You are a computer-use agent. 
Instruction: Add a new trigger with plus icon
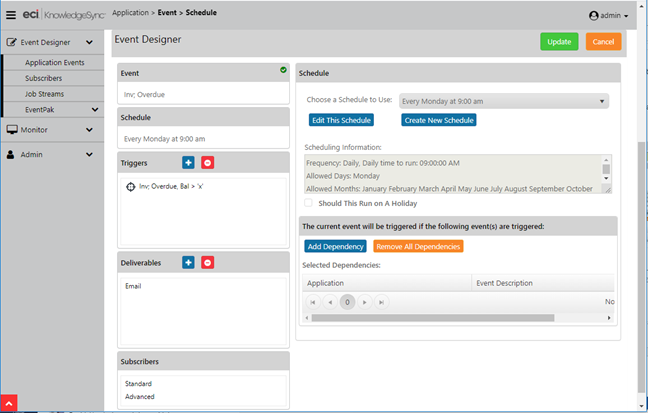tap(188, 162)
